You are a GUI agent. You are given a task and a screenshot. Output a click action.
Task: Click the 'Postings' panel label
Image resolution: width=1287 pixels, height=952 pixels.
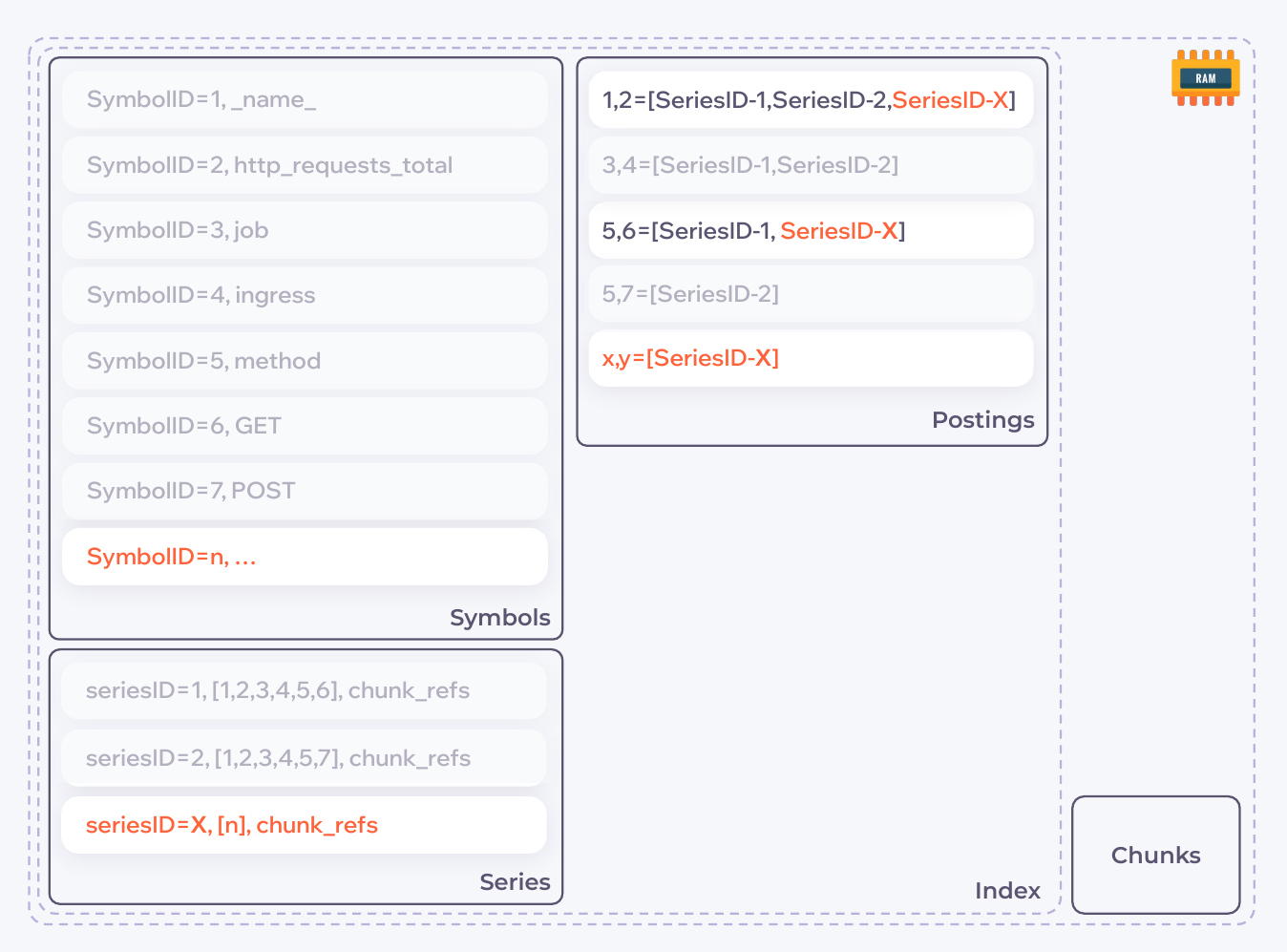(x=983, y=420)
